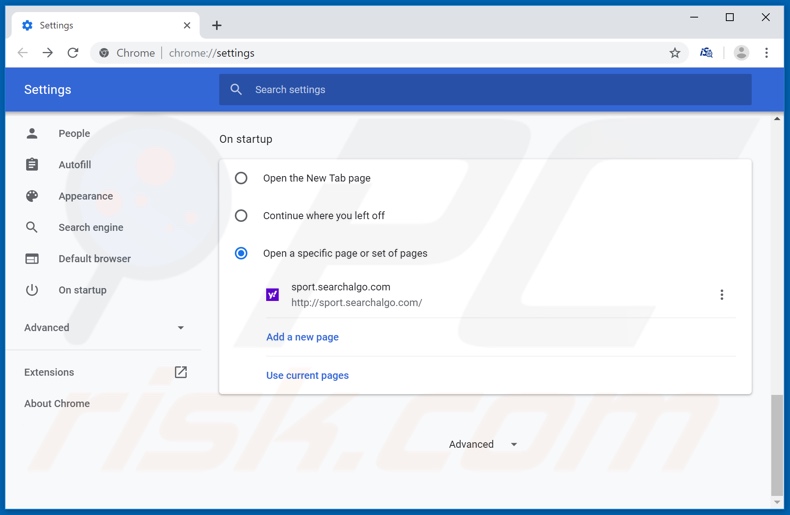Go to Default browser settings
This screenshot has height=515, width=790.
point(94,259)
